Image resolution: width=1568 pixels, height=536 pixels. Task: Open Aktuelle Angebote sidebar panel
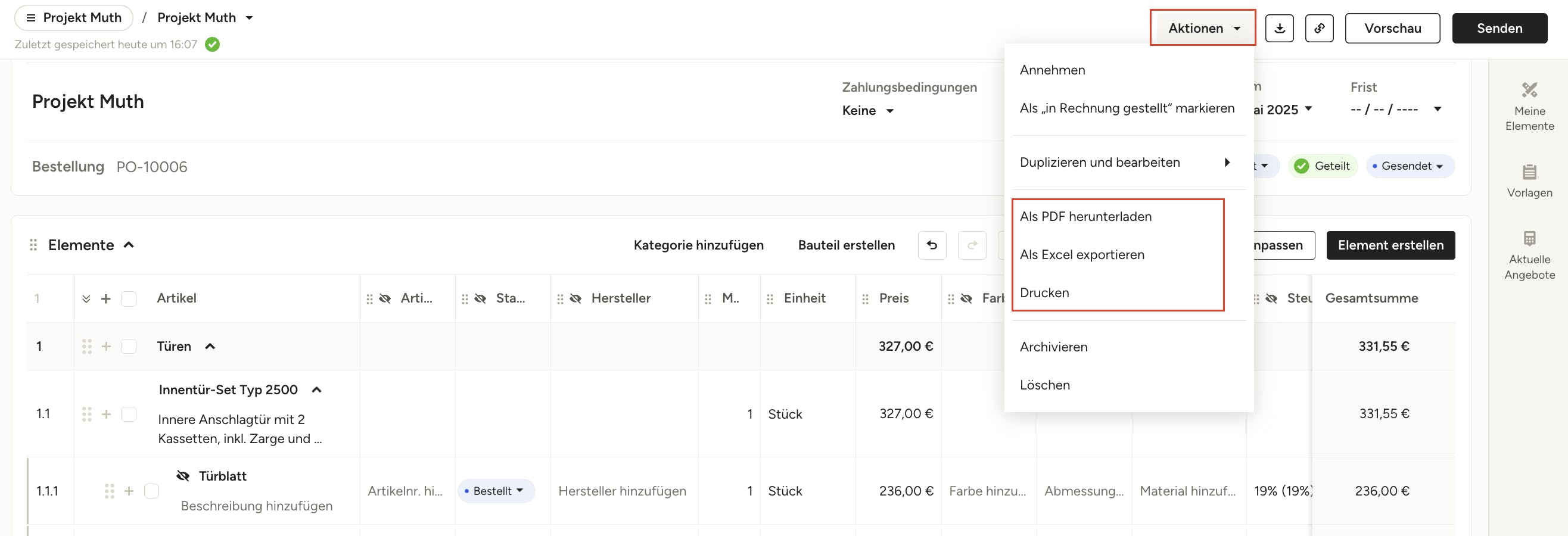pyautogui.click(x=1529, y=255)
